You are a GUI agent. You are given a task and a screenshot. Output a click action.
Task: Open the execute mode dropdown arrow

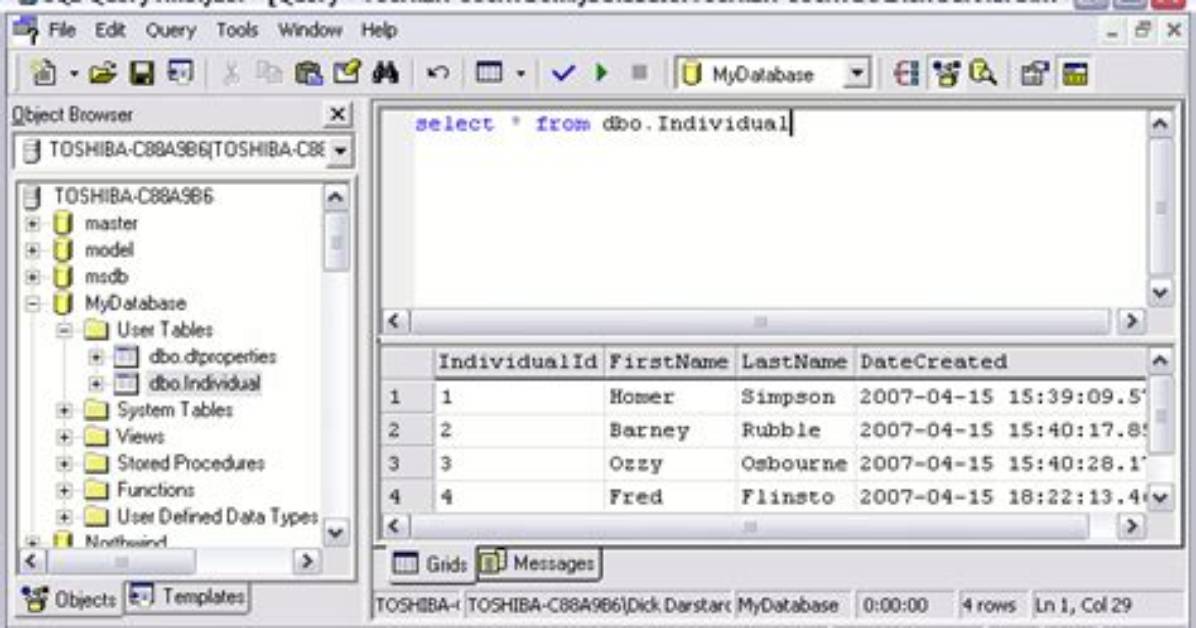521,74
